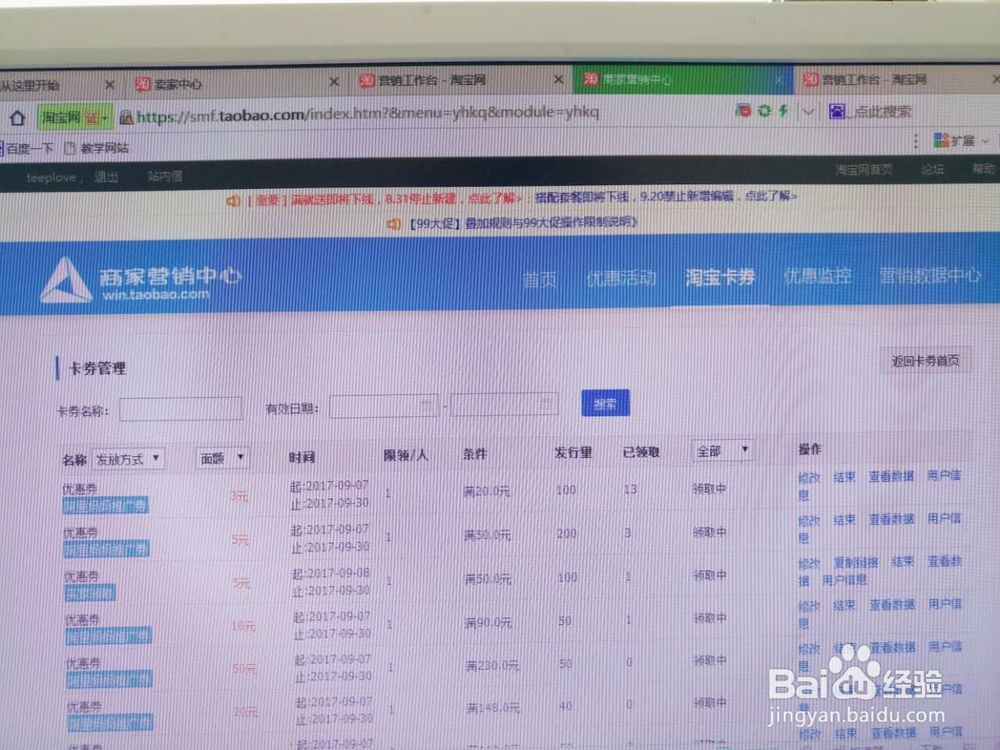
Task: Switch to the green 商家营销中心 tab
Action: (683, 79)
